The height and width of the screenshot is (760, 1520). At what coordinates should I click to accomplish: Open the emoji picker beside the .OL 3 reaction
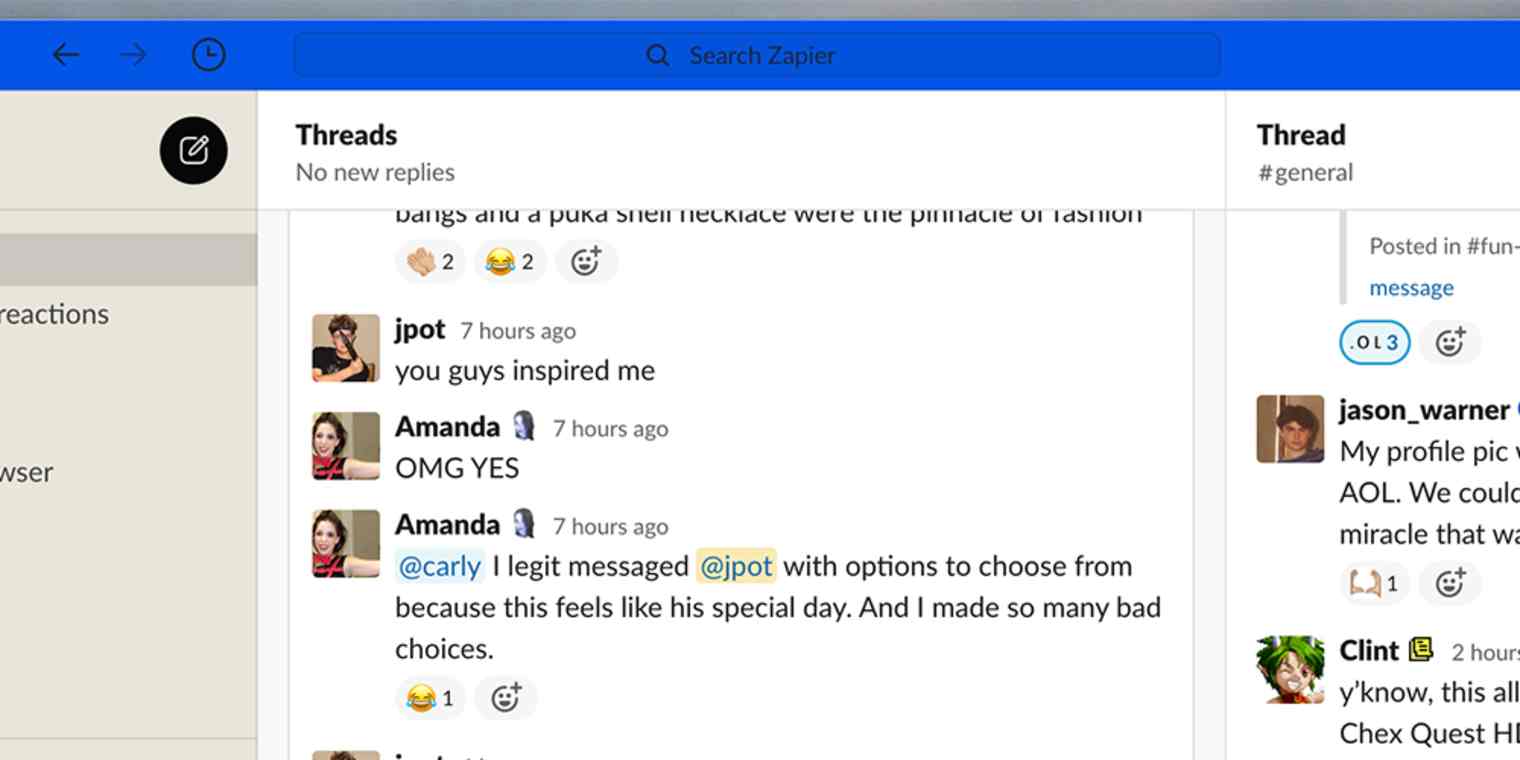(x=1450, y=342)
